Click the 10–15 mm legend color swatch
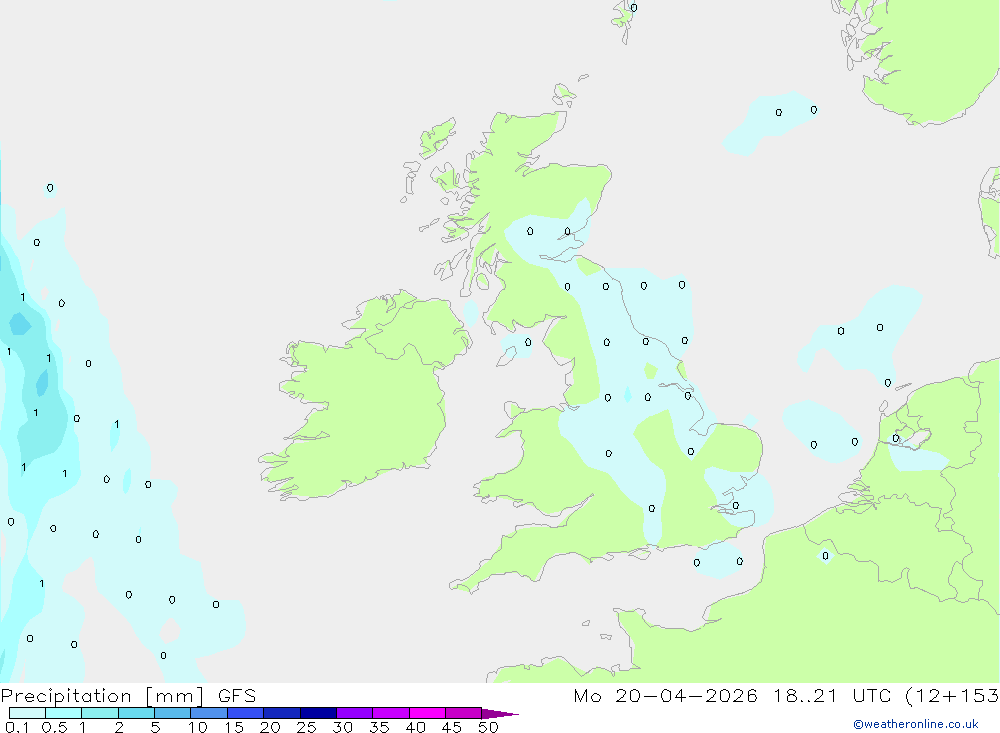Image resolution: width=1000 pixels, height=733 pixels. pyautogui.click(x=209, y=713)
